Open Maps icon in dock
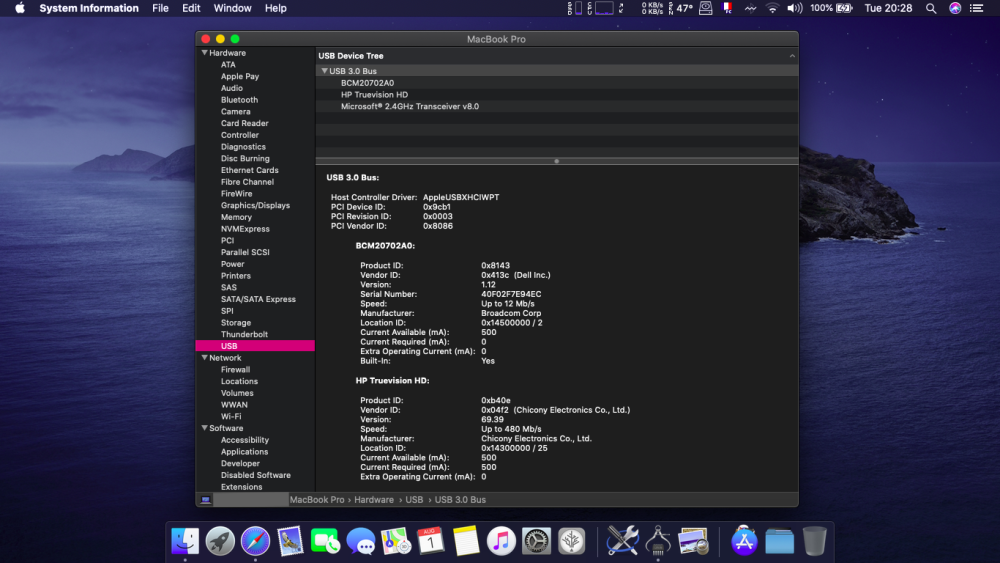1000x563 pixels. click(x=395, y=541)
